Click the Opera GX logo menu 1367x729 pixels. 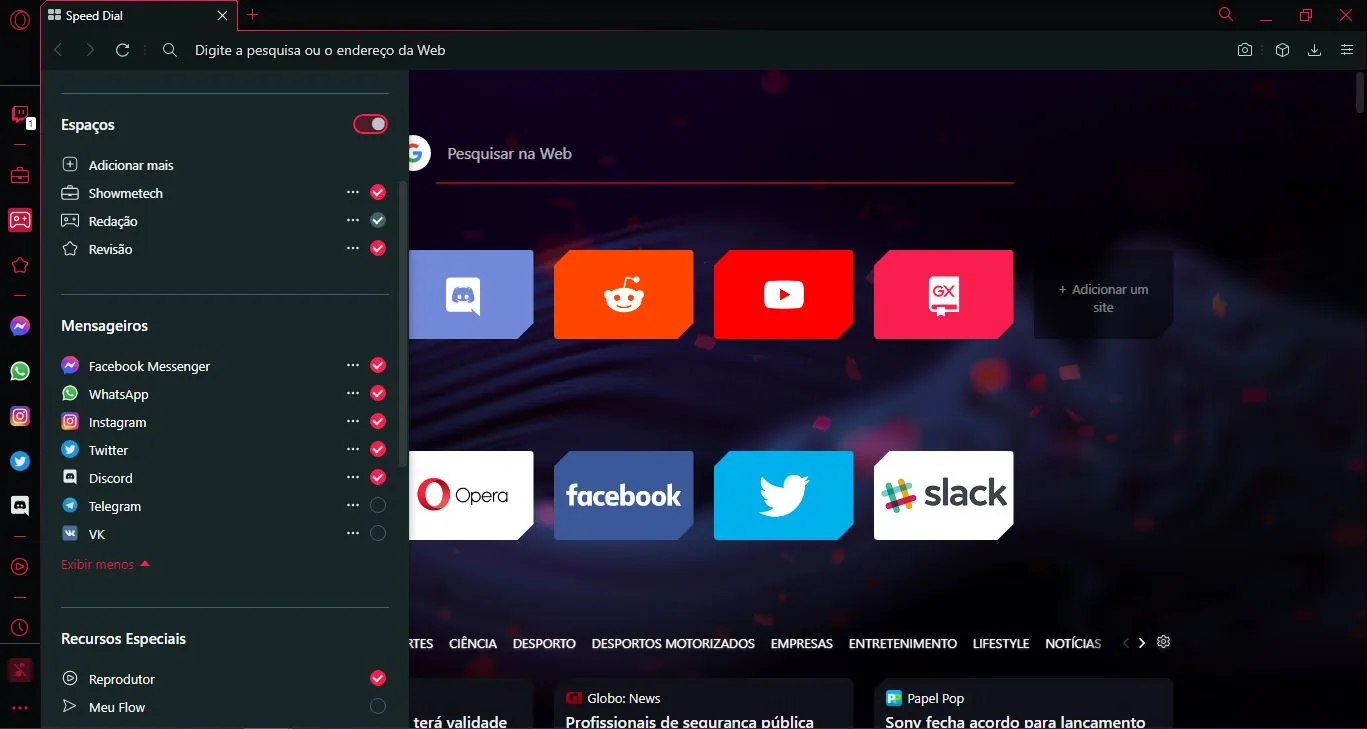click(20, 19)
